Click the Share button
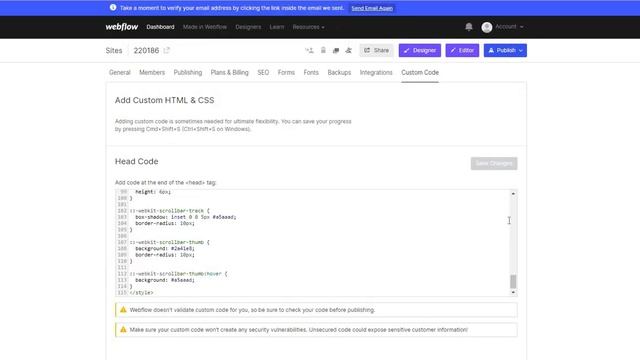This screenshot has height=360, width=640. pos(376,50)
